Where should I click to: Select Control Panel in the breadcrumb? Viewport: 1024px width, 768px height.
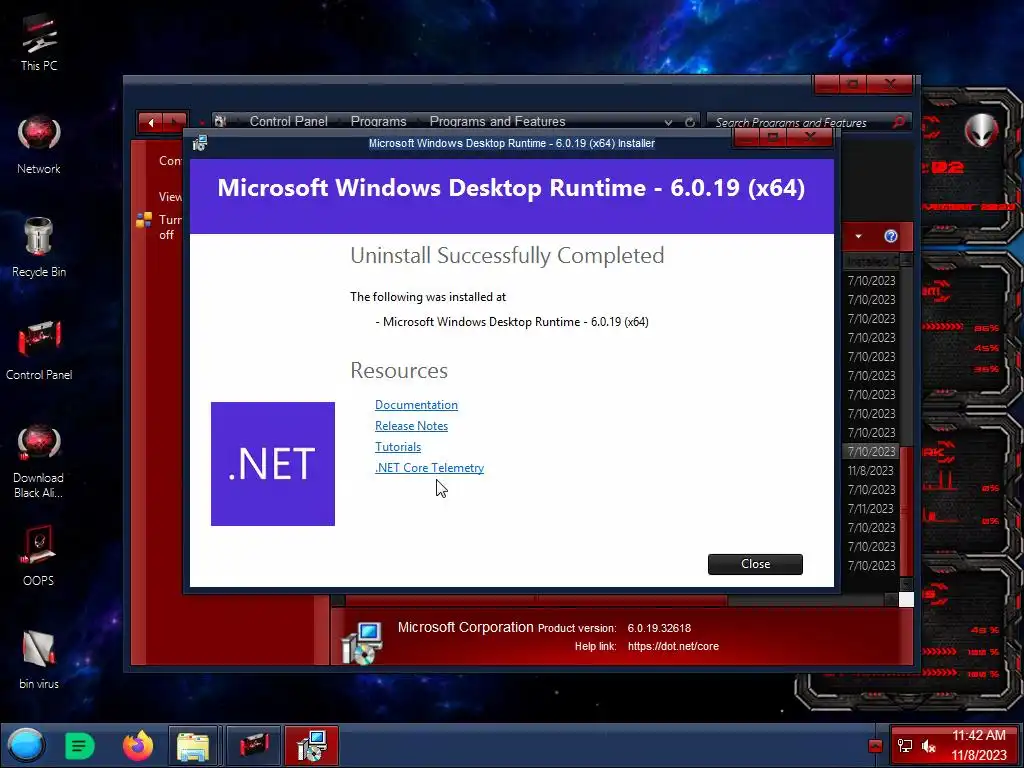(x=289, y=121)
